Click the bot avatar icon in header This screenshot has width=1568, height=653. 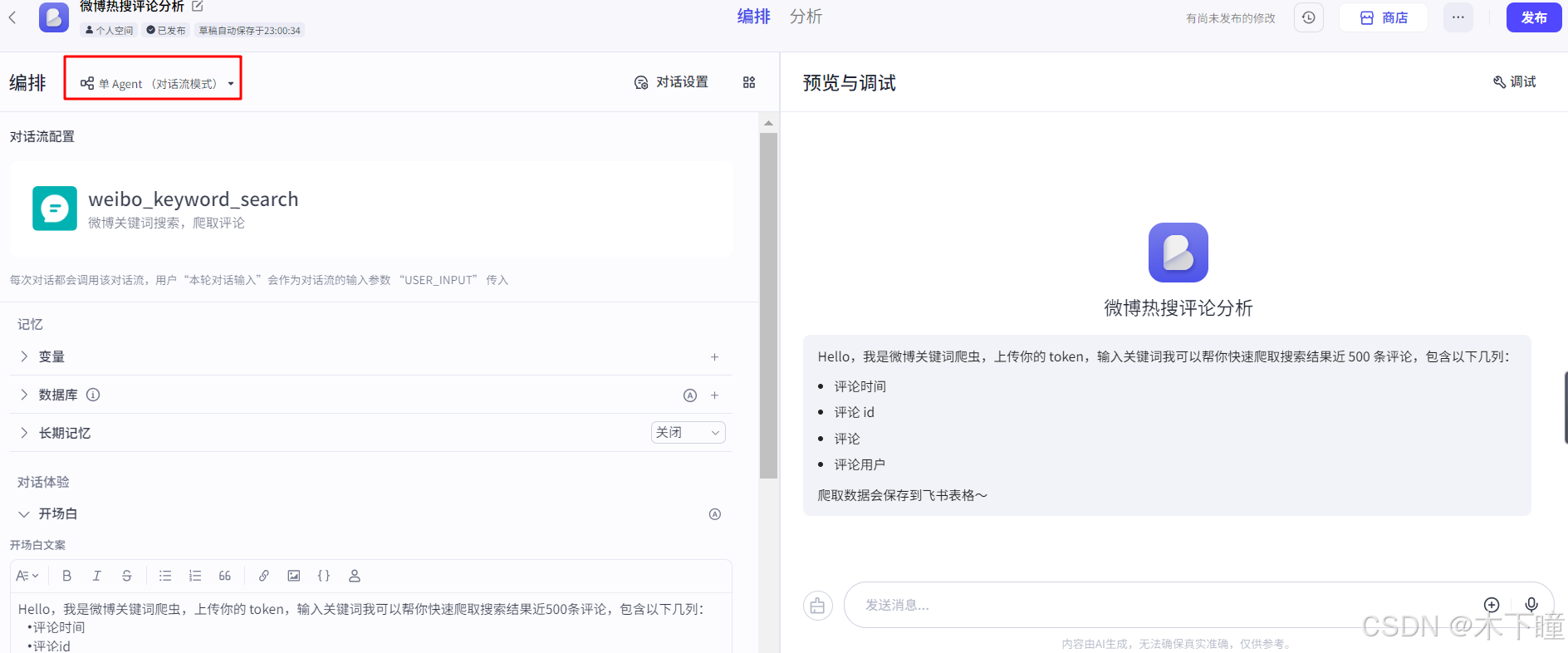pos(54,17)
